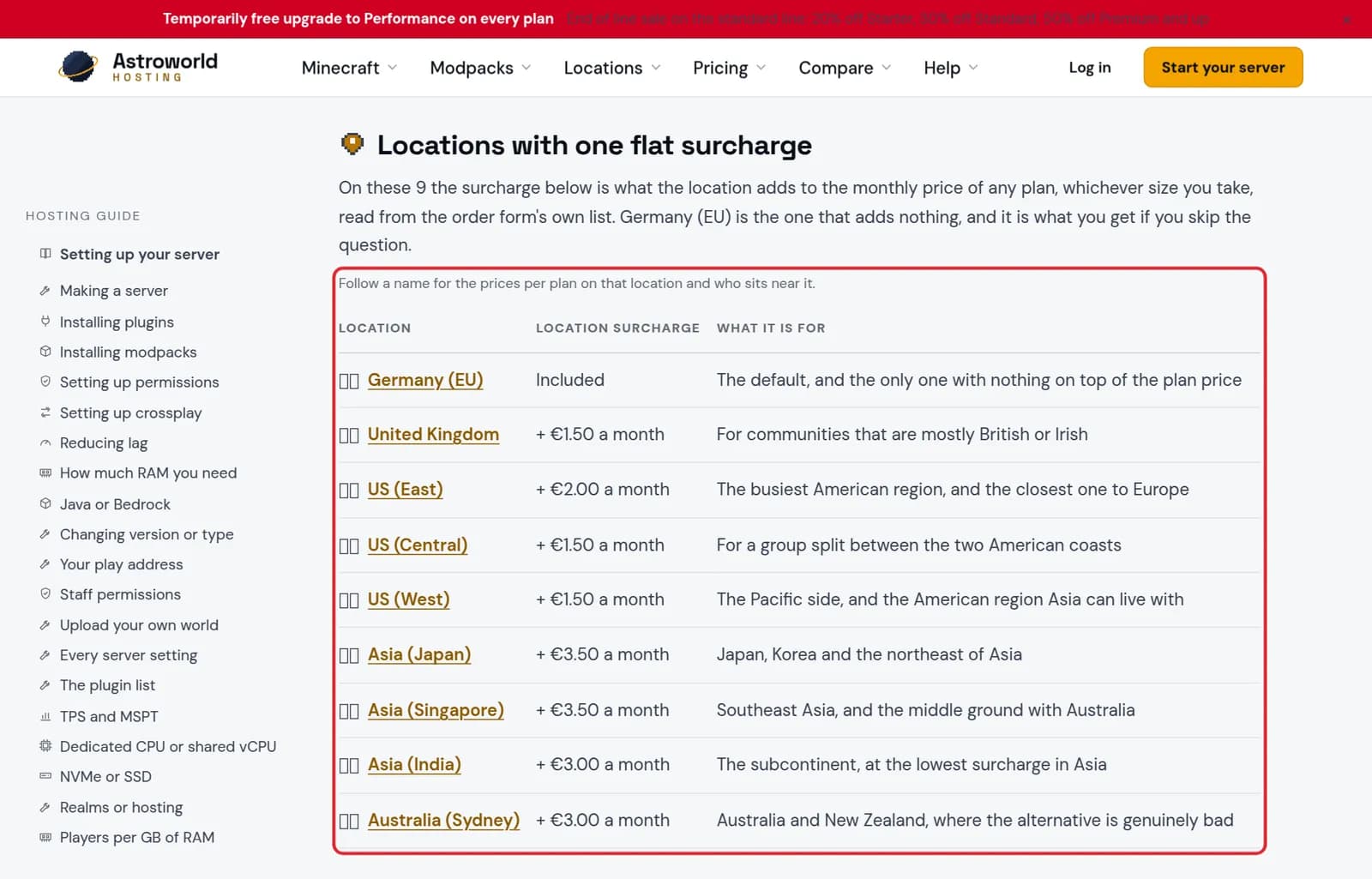This screenshot has height=879, width=1372.
Task: Click the shield icon beside Staff permissions
Action: 45,594
